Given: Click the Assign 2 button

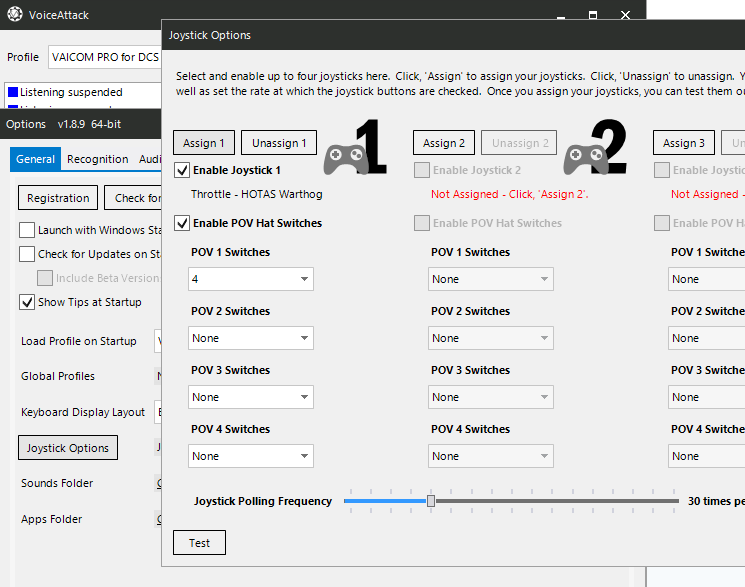Looking at the screenshot, I should click(x=444, y=143).
